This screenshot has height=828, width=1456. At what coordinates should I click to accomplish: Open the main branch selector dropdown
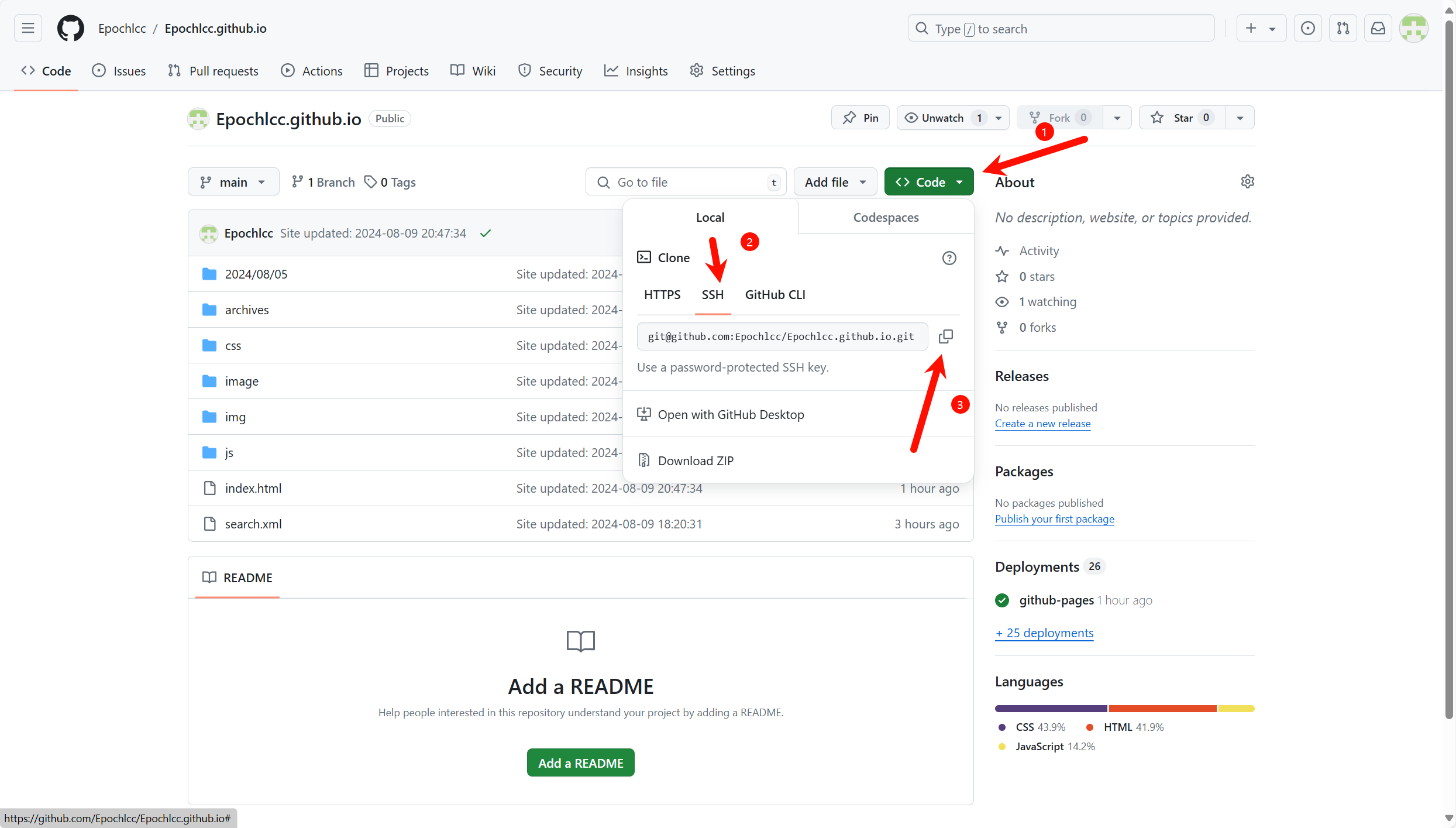click(233, 182)
